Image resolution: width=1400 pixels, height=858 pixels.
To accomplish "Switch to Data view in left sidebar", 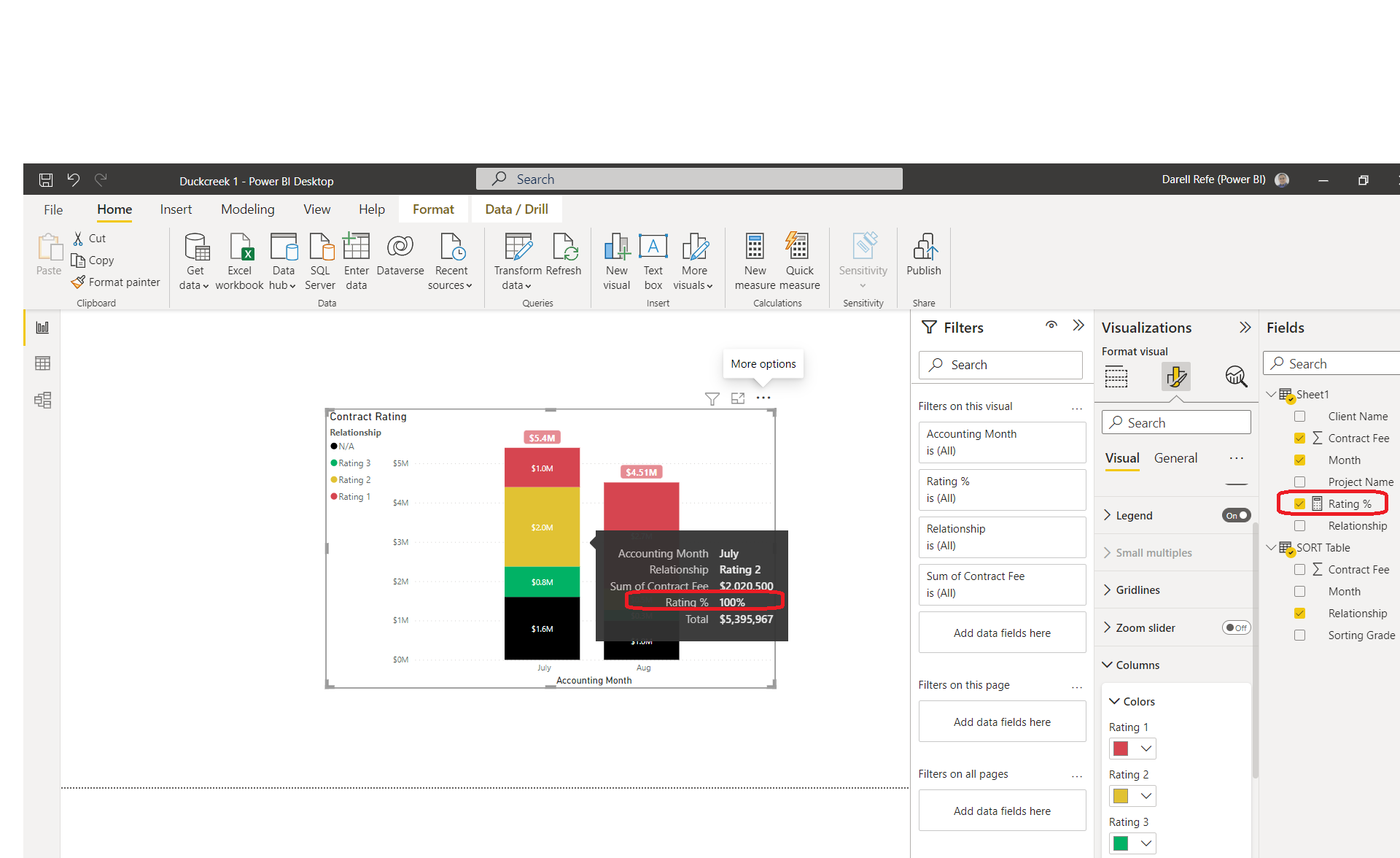I will tap(42, 363).
